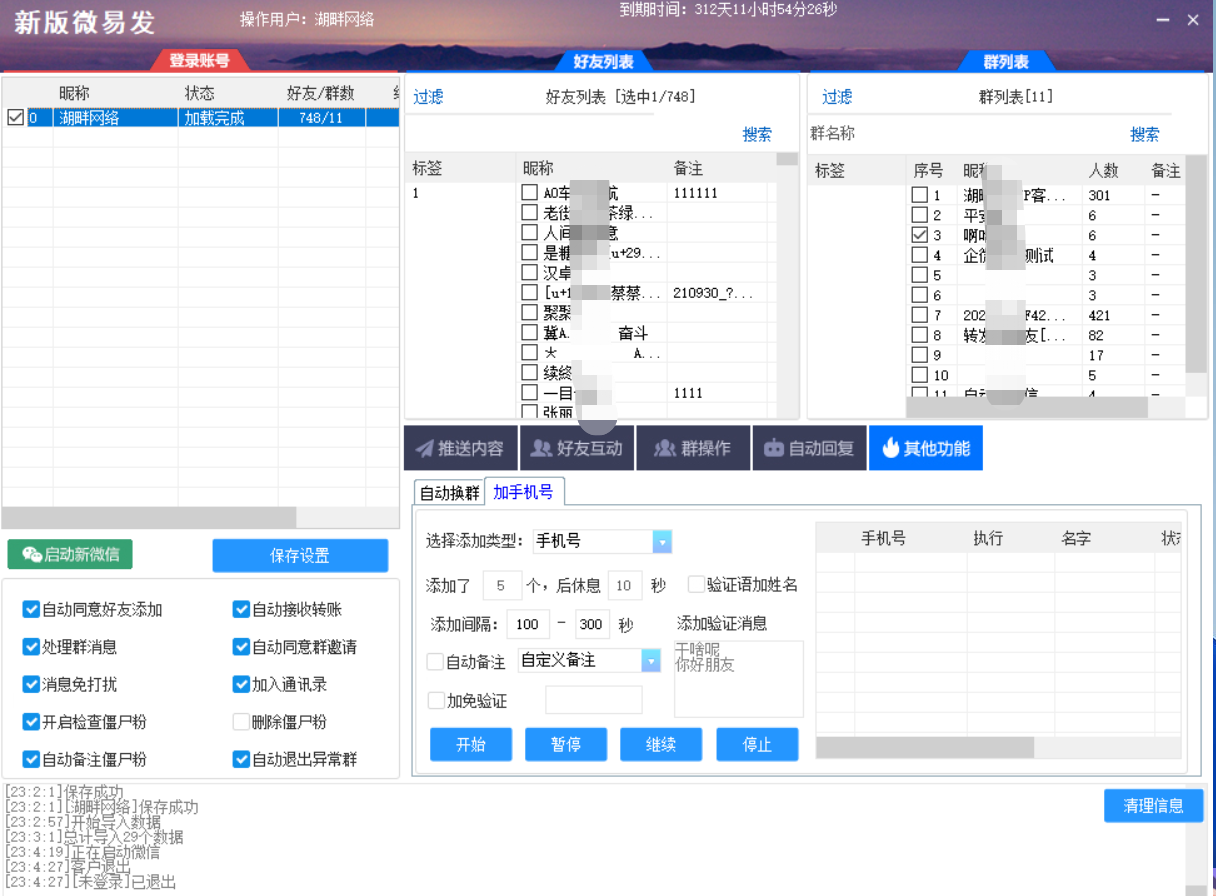Open the 选择添加类型 手机号 dropdown
This screenshot has width=1216, height=896.
click(662, 541)
